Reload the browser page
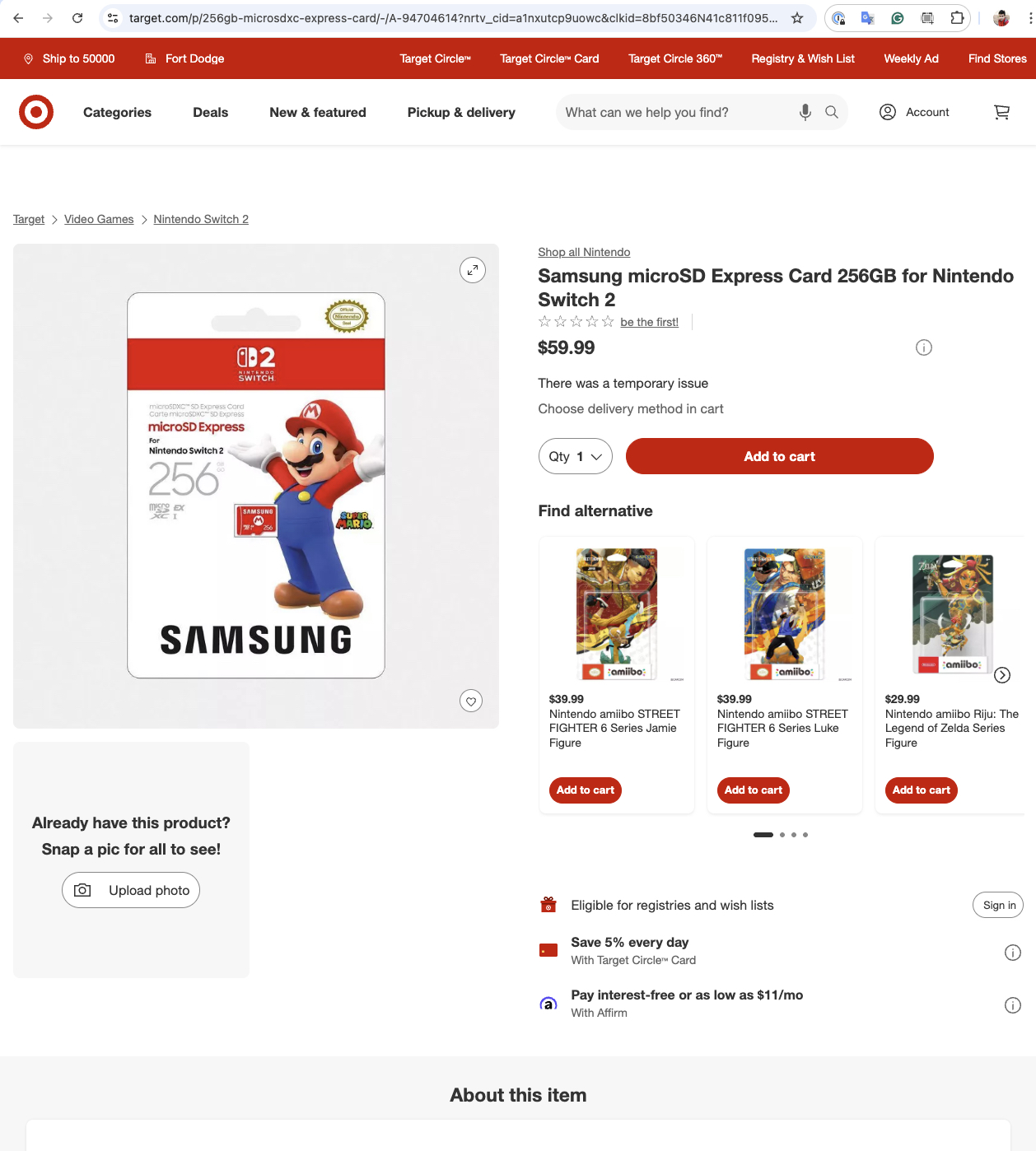This screenshot has width=1036, height=1151. (x=77, y=18)
